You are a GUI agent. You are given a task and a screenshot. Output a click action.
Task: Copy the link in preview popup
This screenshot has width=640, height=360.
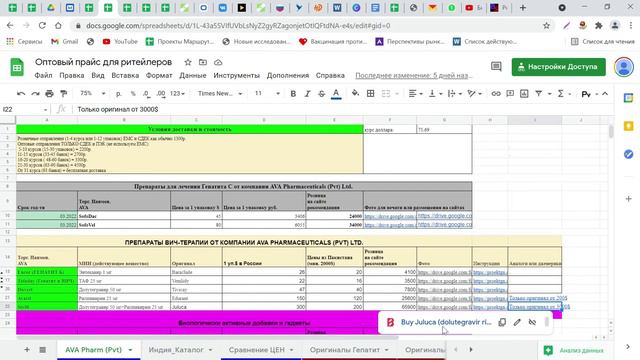502,322
